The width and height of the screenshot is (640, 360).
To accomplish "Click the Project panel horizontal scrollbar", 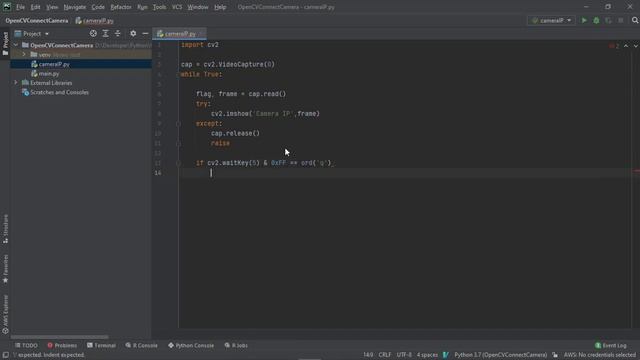I will tap(60, 337).
